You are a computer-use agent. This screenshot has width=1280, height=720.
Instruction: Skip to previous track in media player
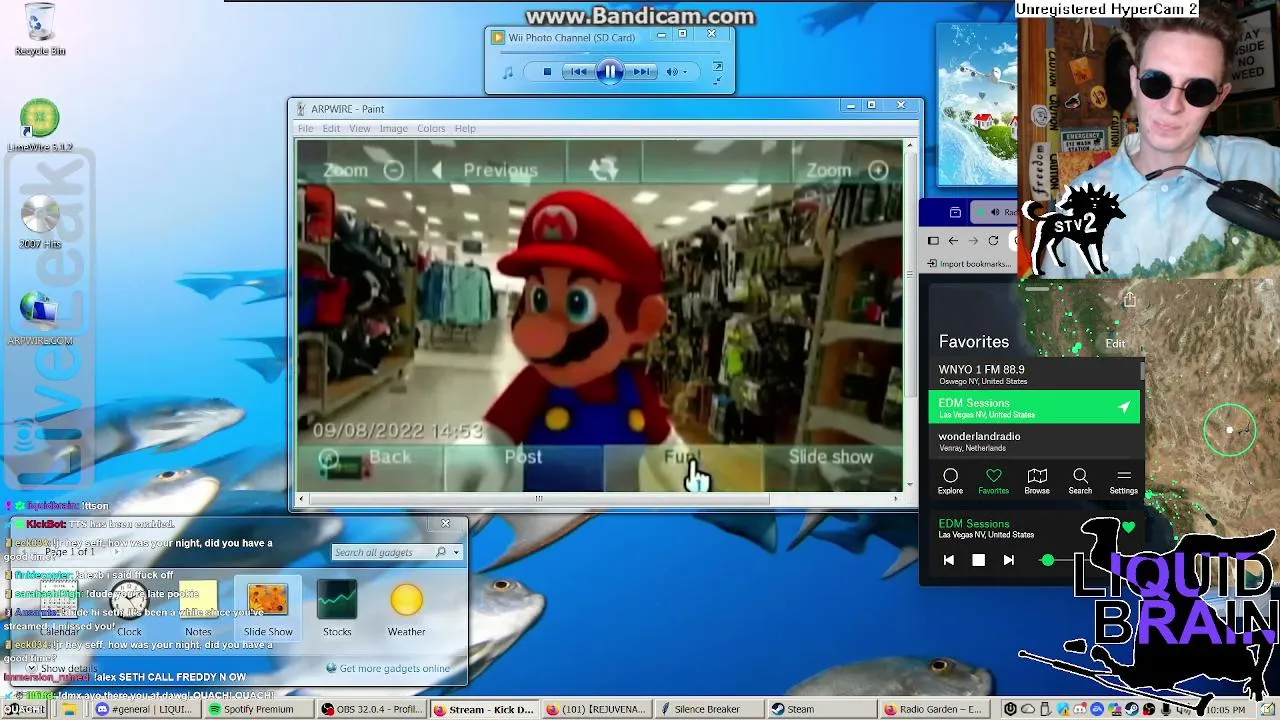pos(578,72)
